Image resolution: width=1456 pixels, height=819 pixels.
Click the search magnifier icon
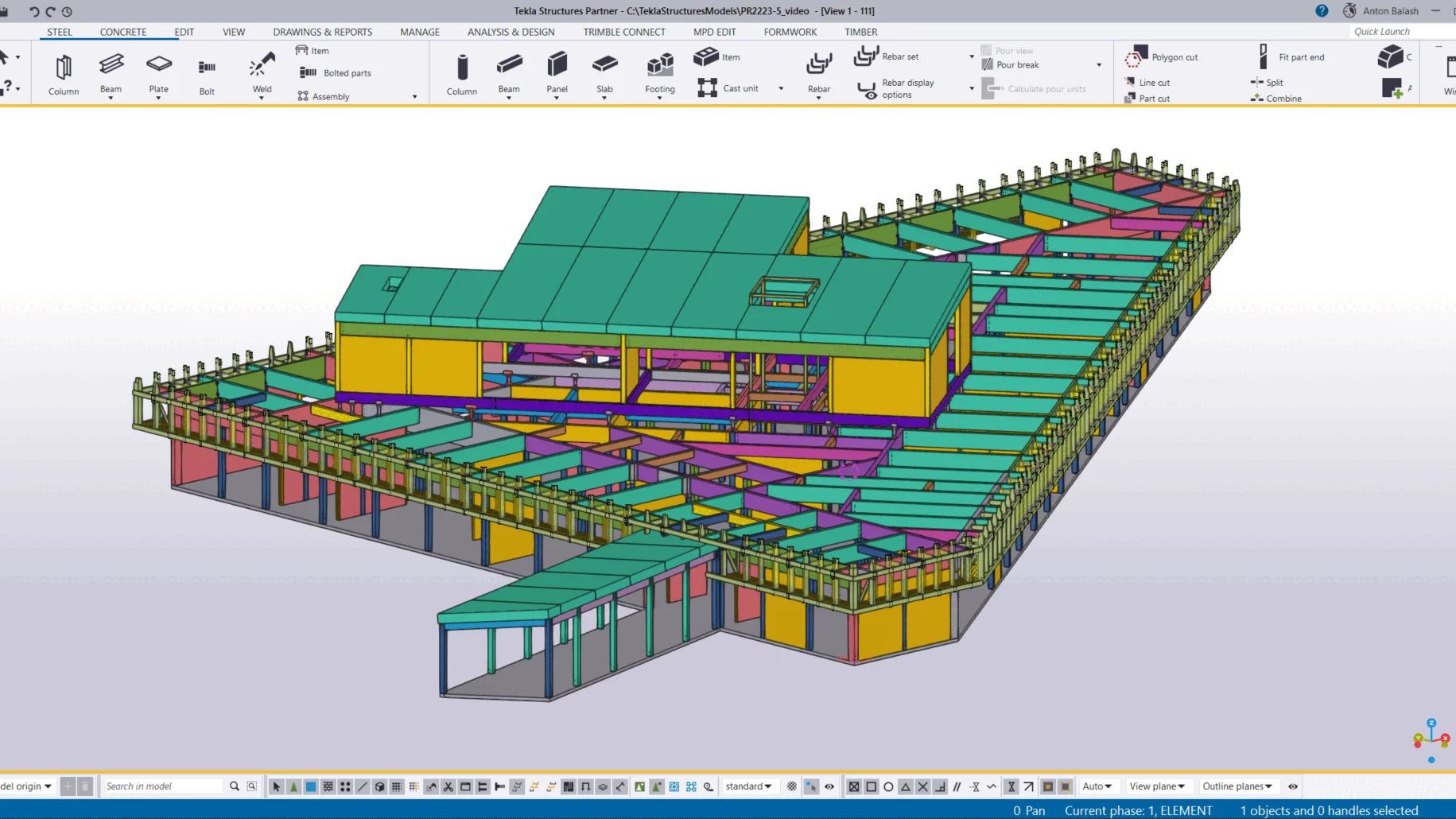coord(235,786)
